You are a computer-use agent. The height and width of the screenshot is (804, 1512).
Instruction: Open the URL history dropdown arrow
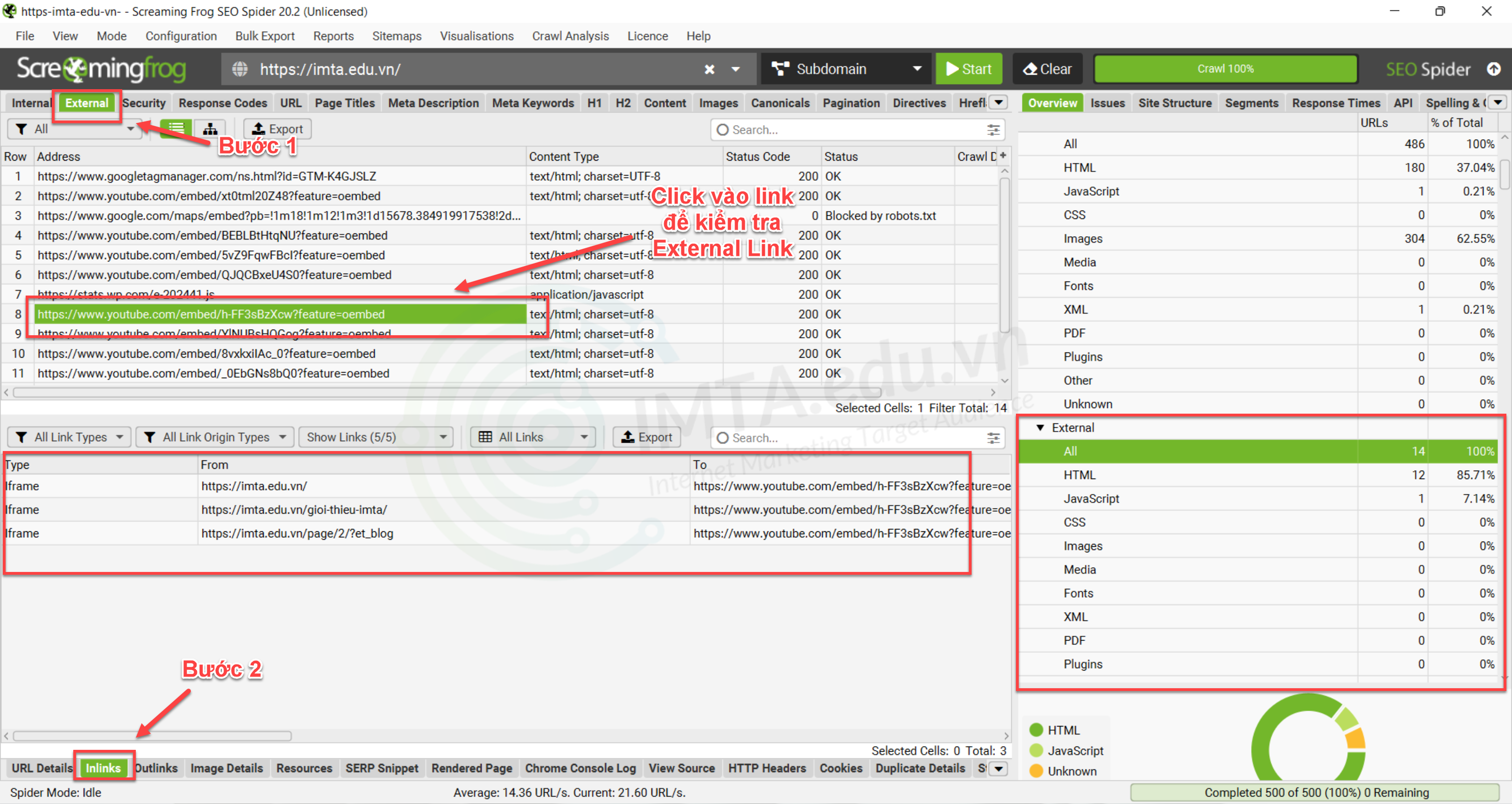coord(735,69)
